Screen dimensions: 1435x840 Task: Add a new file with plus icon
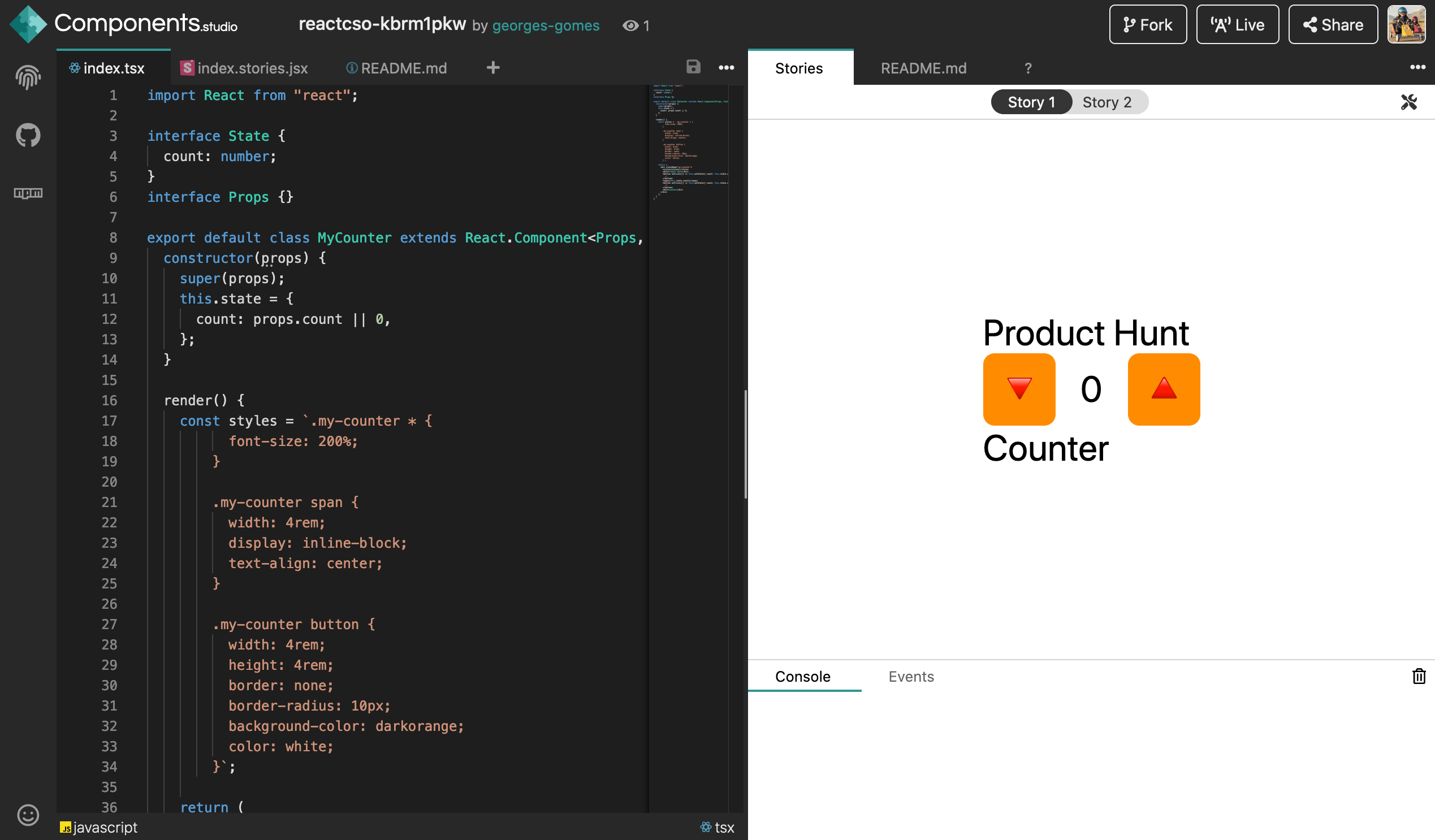click(x=493, y=68)
